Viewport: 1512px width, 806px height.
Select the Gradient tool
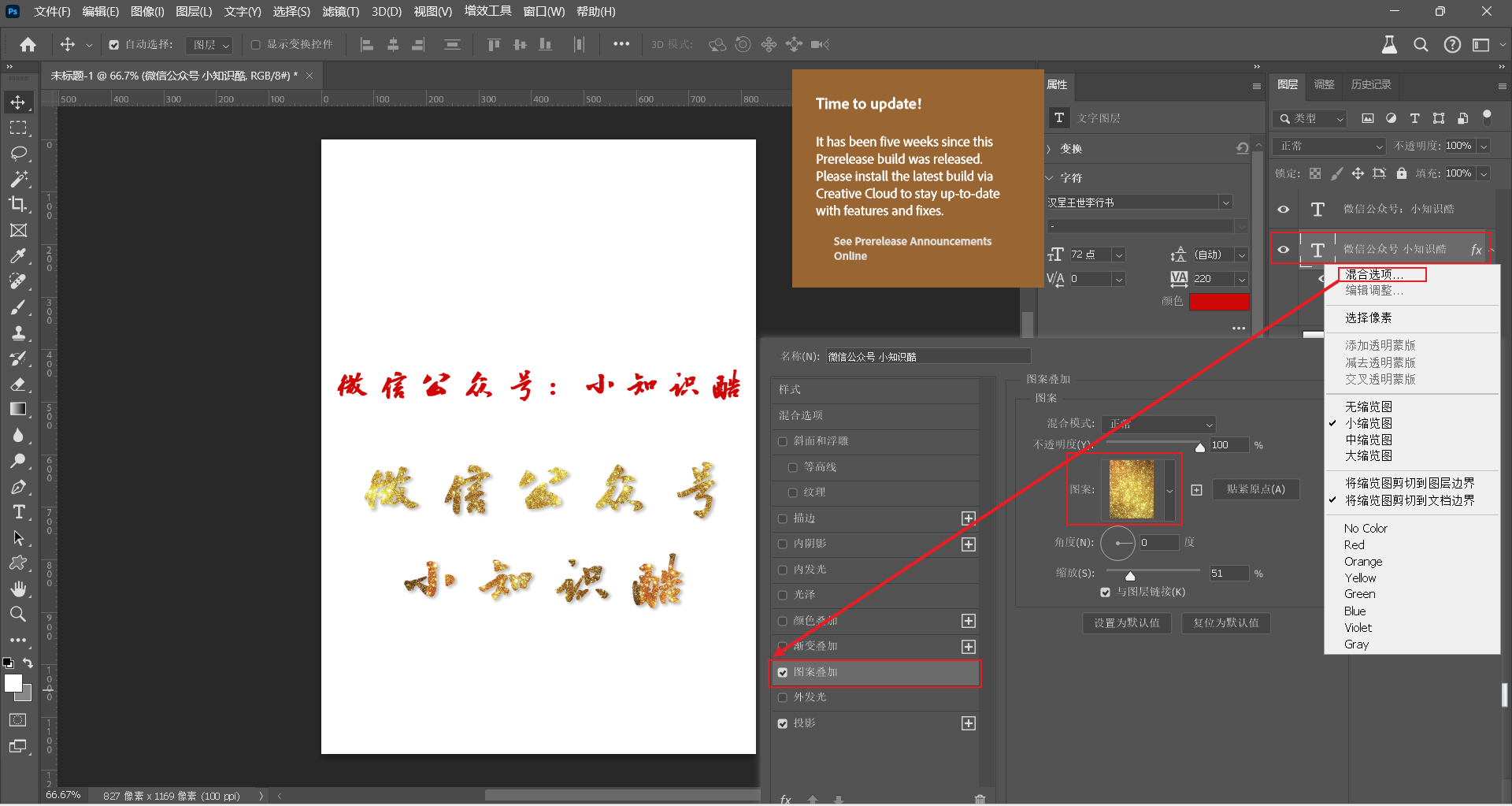coord(18,409)
